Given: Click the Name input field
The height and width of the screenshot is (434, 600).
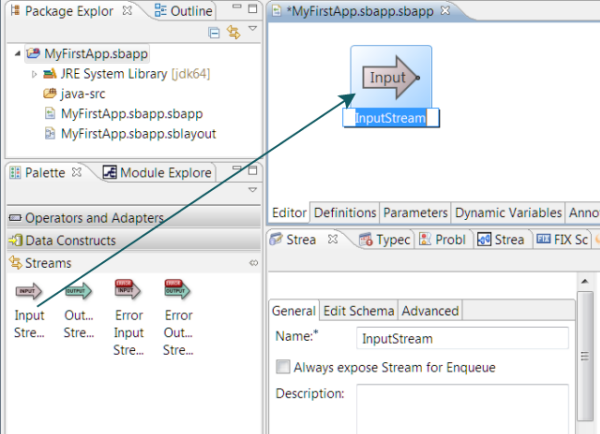Looking at the screenshot, I should pyautogui.click(x=462, y=338).
